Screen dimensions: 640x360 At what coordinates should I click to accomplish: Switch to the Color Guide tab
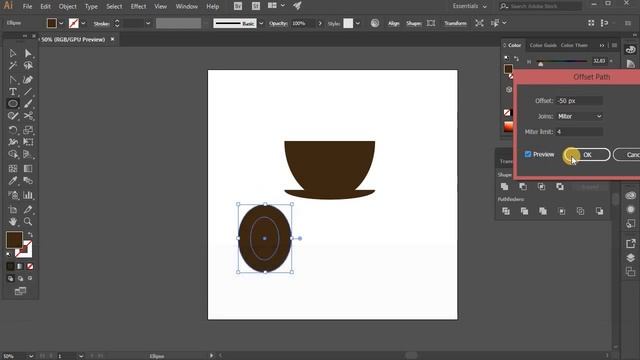[543, 45]
